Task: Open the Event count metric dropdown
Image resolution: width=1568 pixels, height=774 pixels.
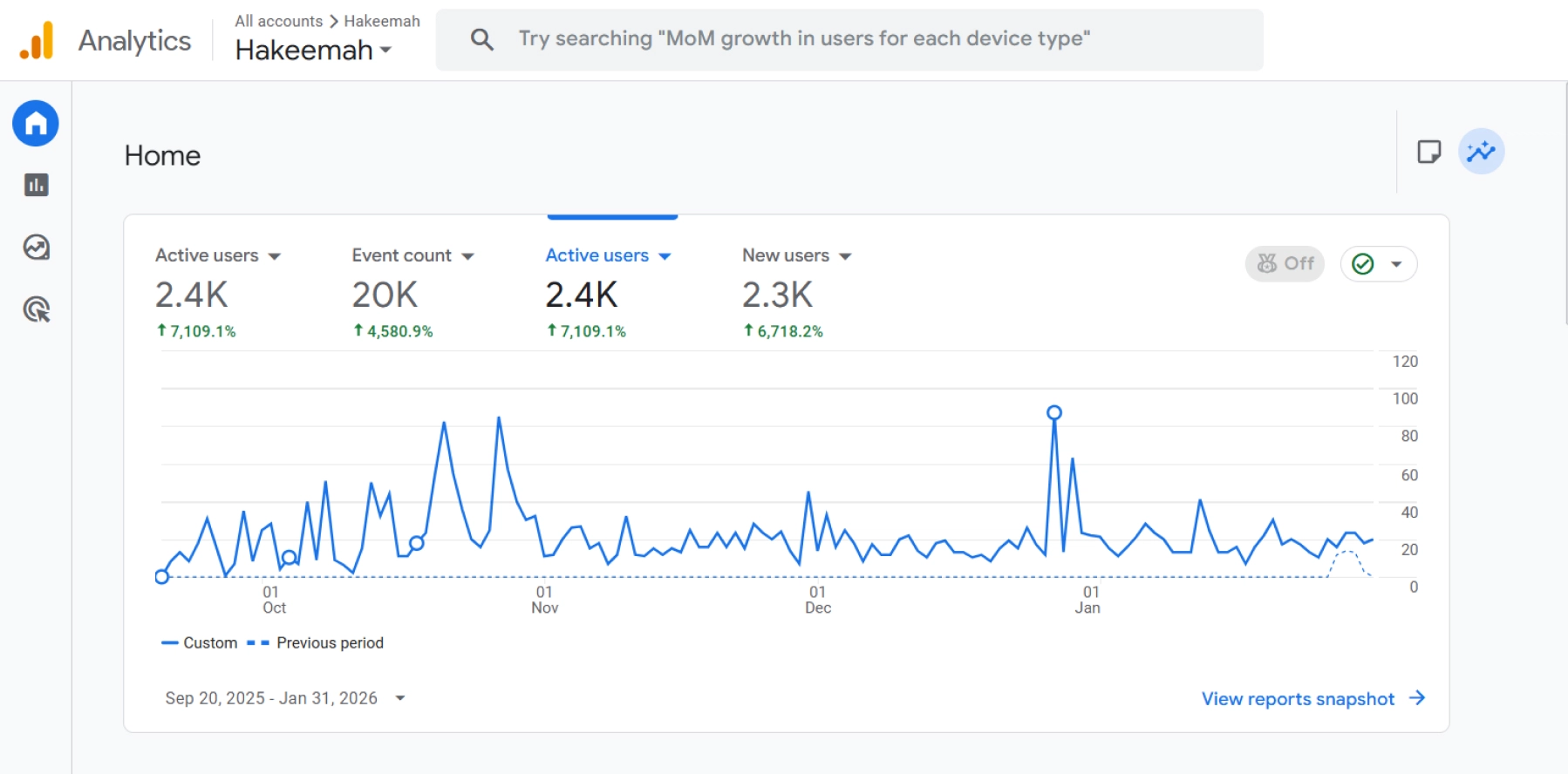Action: 468,255
